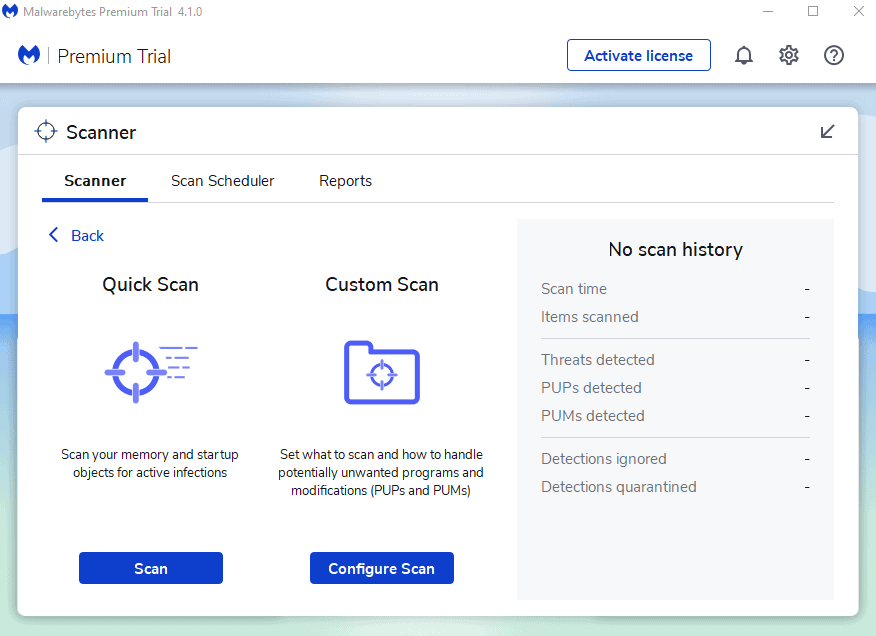Open the Scan Scheduler tab
The image size is (876, 636).
click(x=222, y=181)
